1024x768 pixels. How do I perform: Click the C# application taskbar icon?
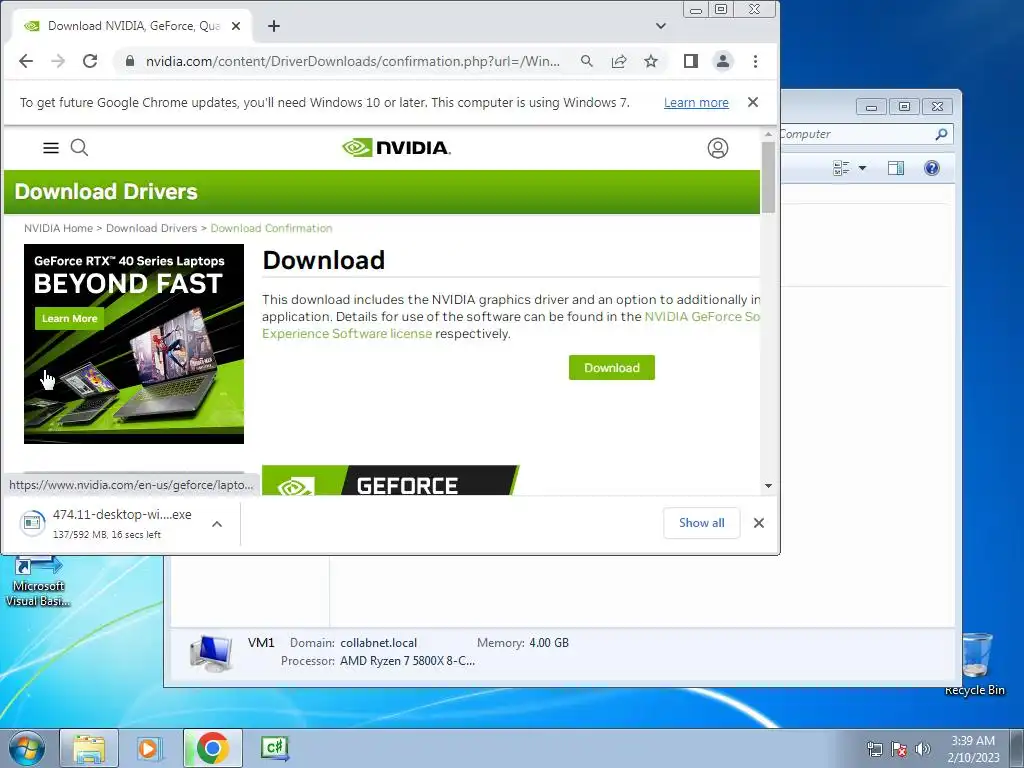click(x=275, y=748)
